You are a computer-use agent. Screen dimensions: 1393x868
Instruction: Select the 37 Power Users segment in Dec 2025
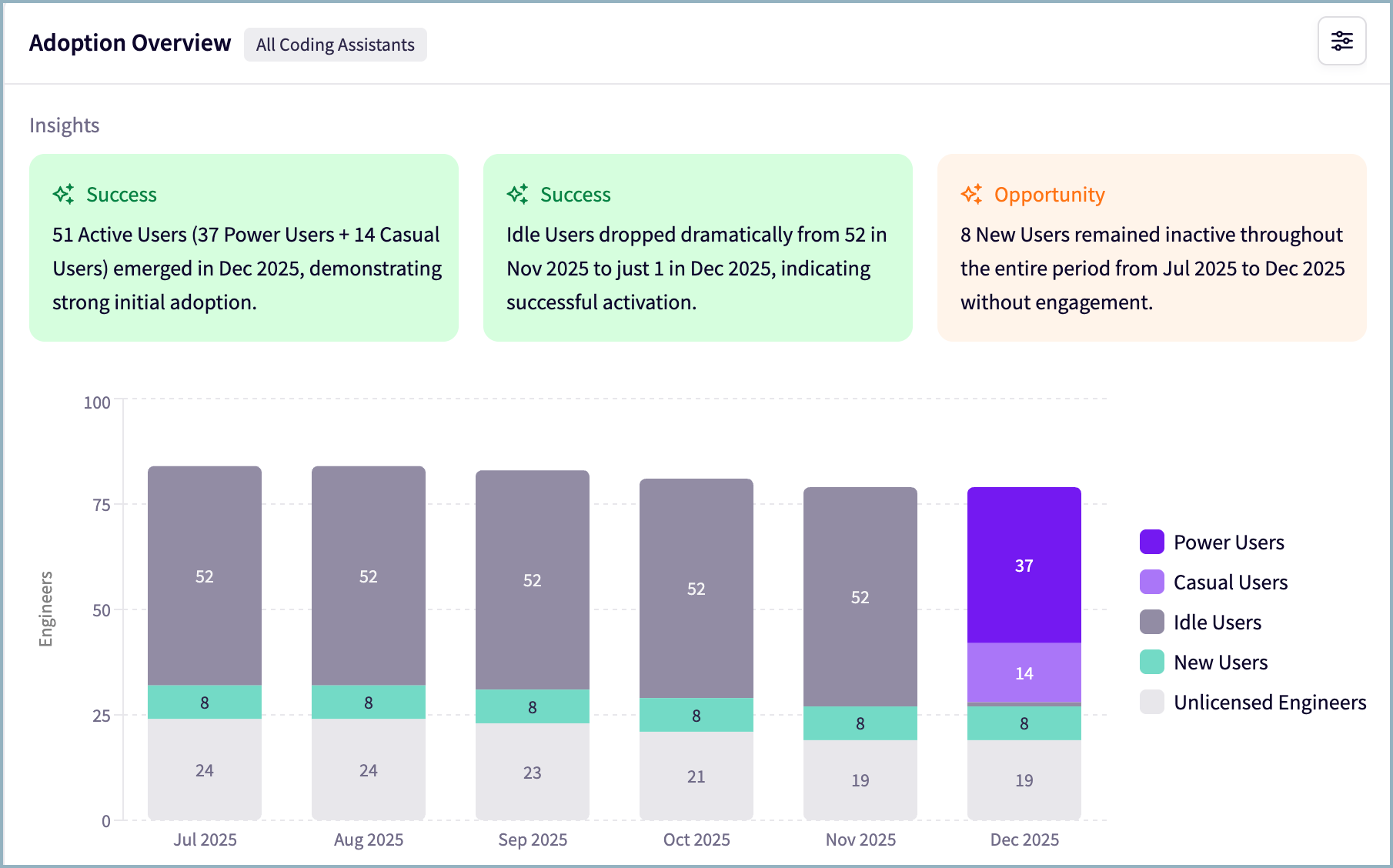(x=1024, y=566)
